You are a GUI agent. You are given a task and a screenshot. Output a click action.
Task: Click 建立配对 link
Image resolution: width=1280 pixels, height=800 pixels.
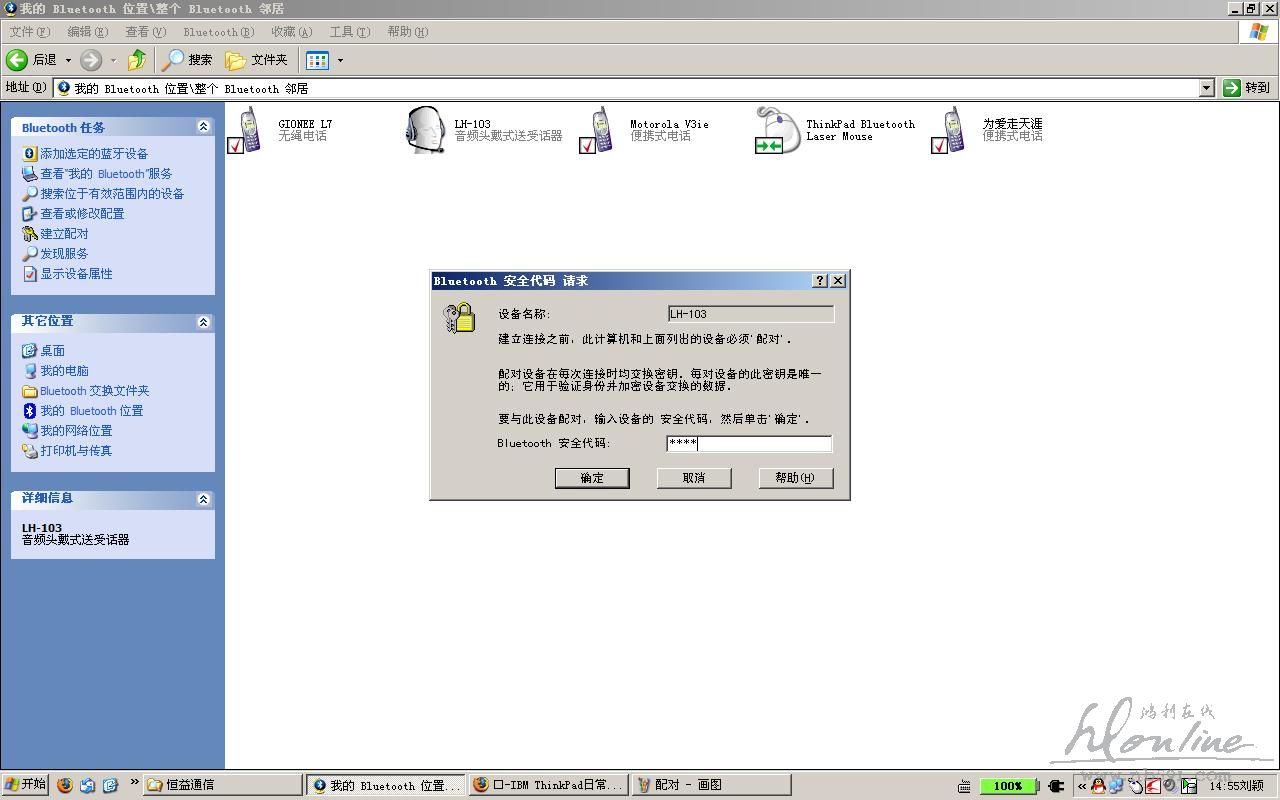(64, 234)
